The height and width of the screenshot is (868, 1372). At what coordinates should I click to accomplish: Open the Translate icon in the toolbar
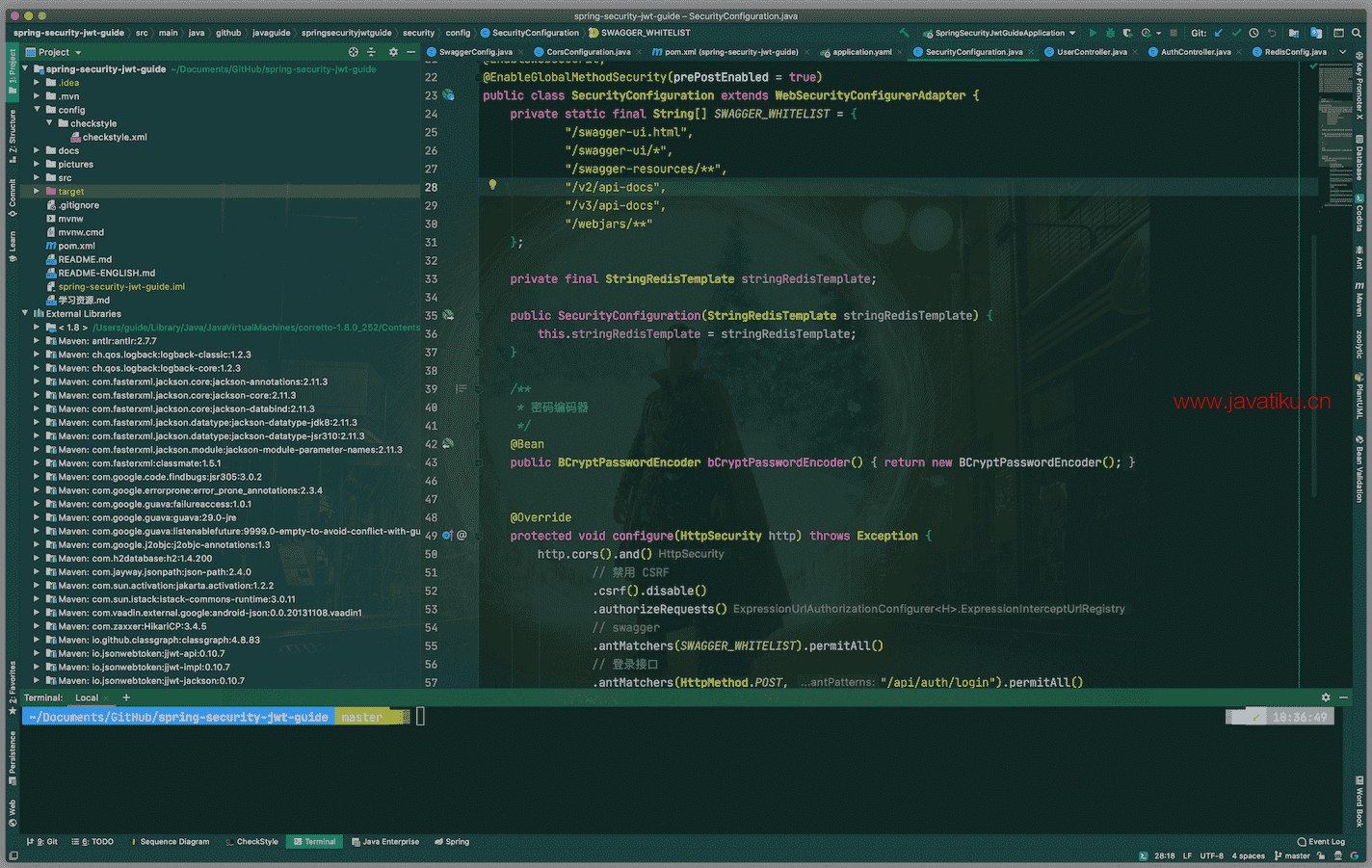click(1316, 33)
